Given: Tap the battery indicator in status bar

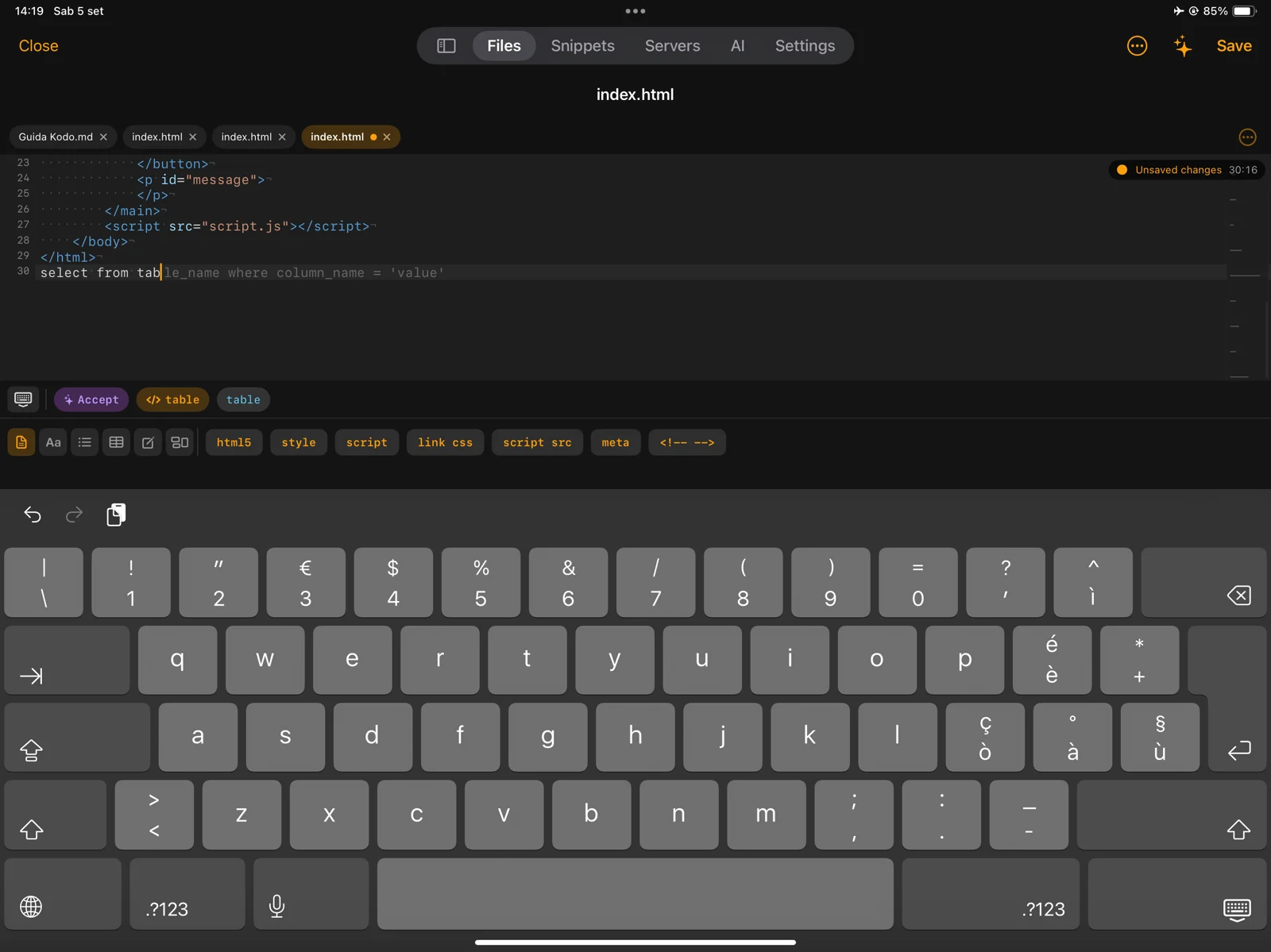Looking at the screenshot, I should click(x=1245, y=11).
